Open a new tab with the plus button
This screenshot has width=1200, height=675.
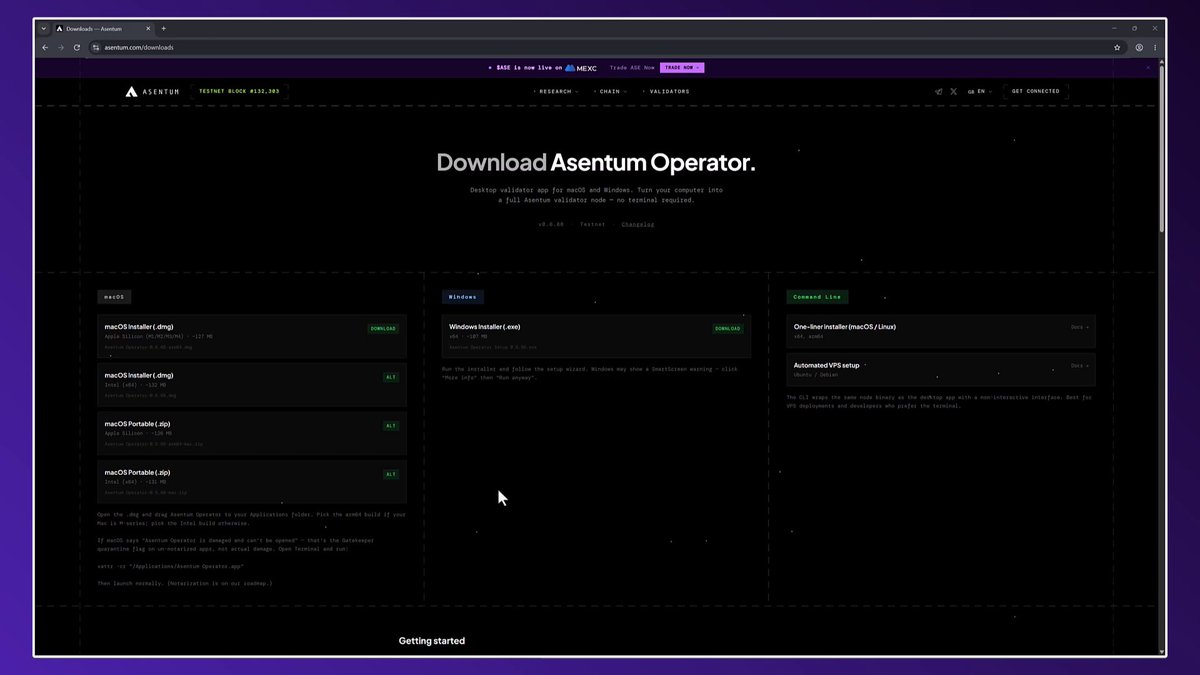164,28
